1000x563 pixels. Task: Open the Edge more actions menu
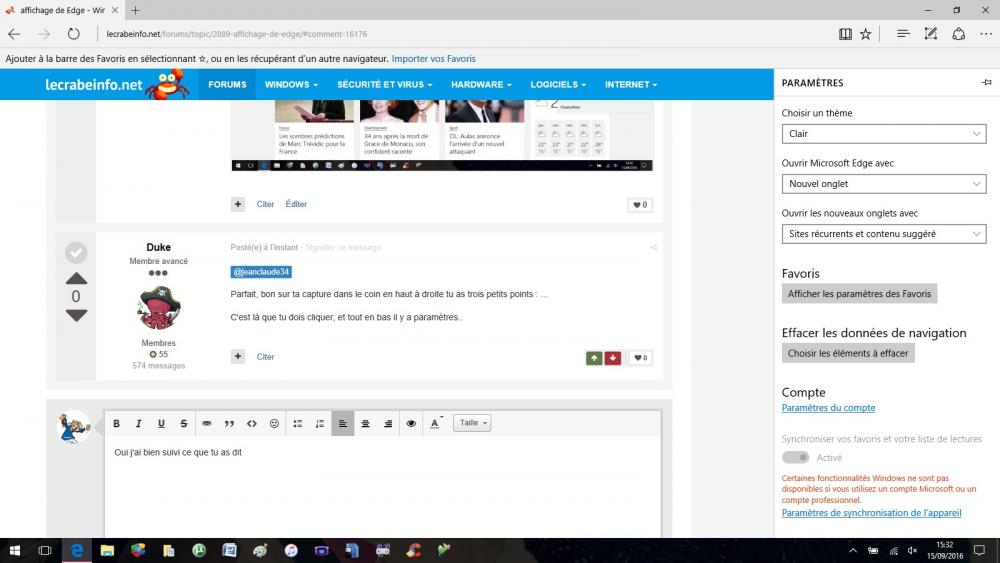(986, 34)
